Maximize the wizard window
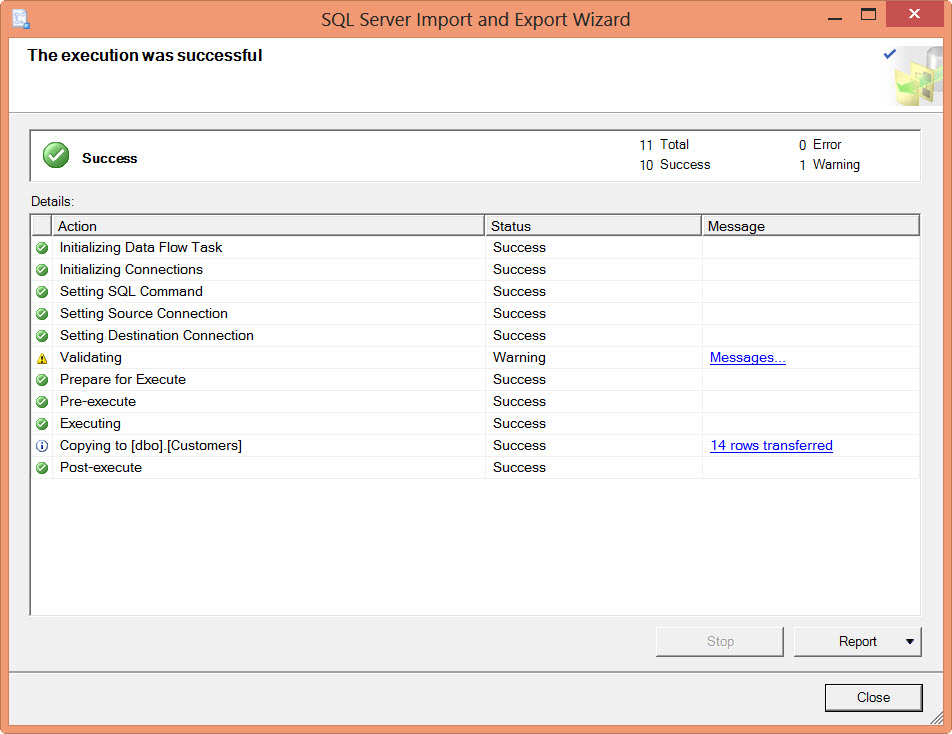The height and width of the screenshot is (734, 952). (x=868, y=14)
